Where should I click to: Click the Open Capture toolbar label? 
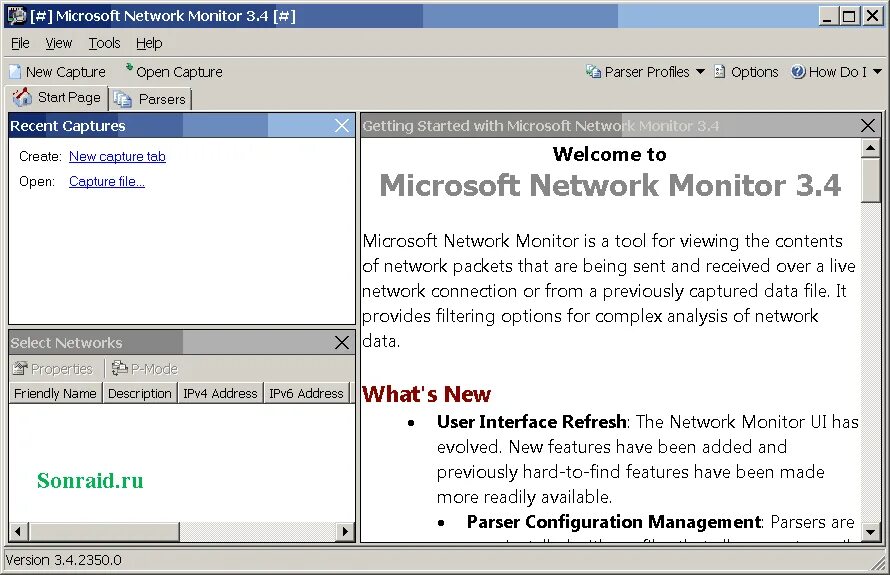(179, 72)
